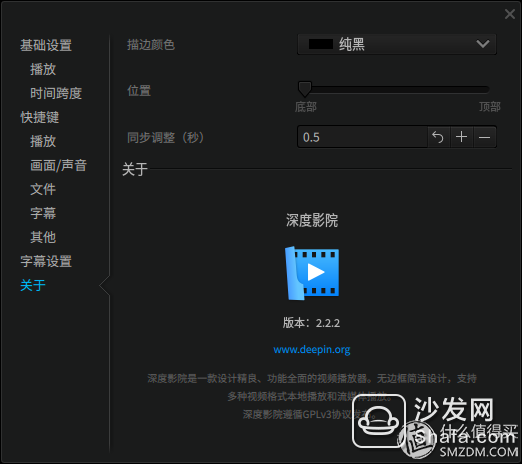The width and height of the screenshot is (522, 464).
Task: Close the settings dialog with X
Action: pos(510,14)
